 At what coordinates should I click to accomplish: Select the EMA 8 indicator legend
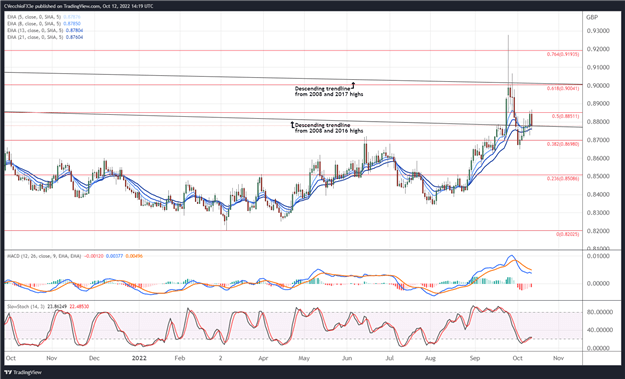coord(44,24)
